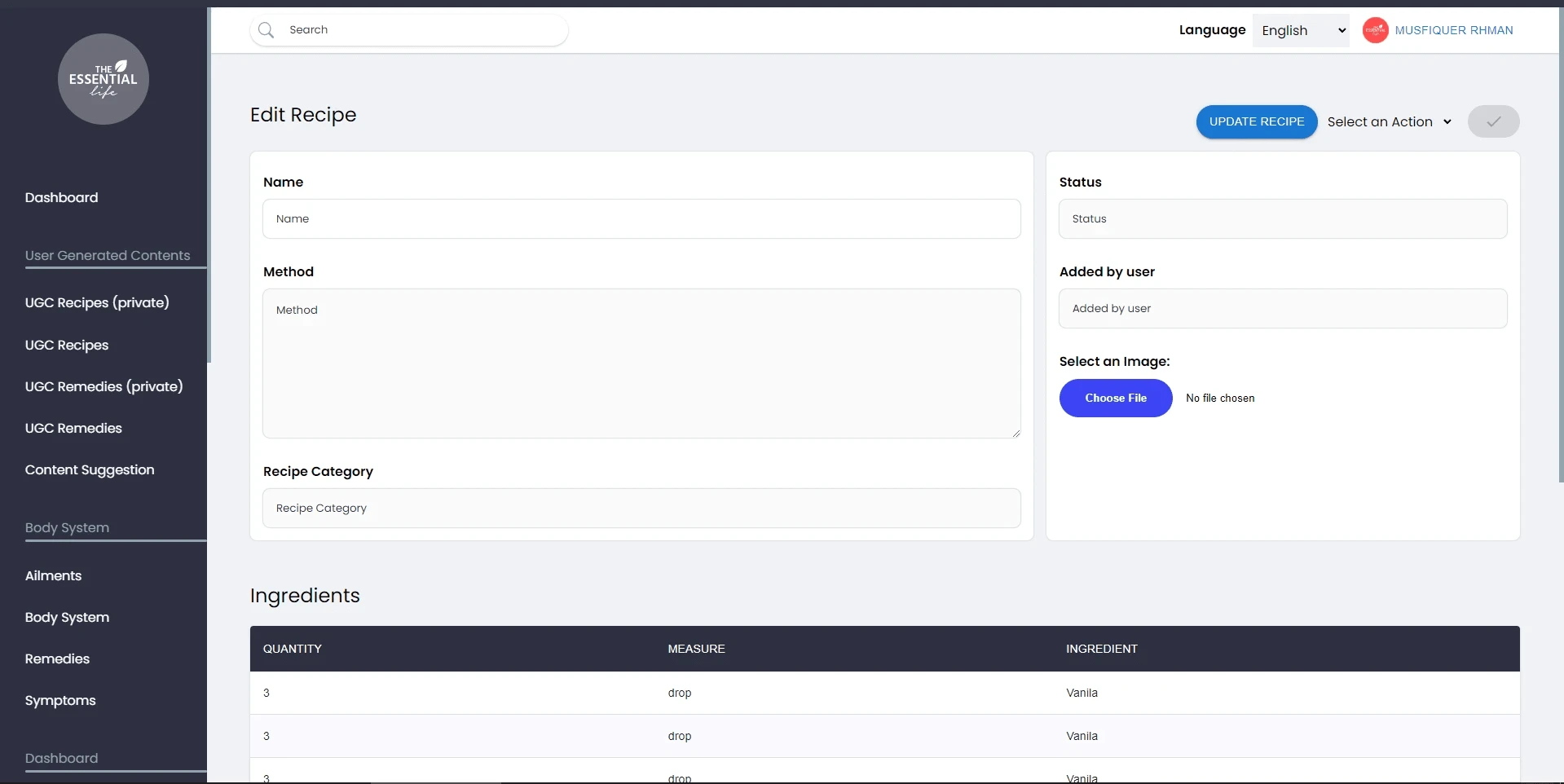
Task: Click quantity 3 in first ingredient row
Action: tap(267, 693)
